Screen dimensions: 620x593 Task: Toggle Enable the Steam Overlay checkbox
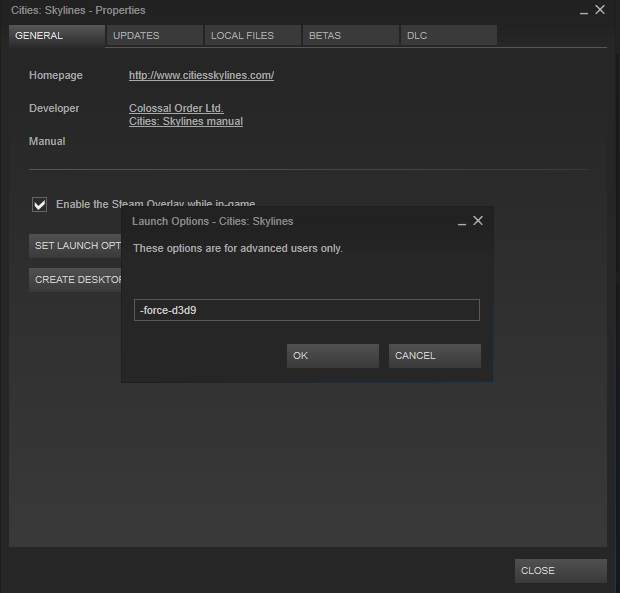pyautogui.click(x=40, y=205)
